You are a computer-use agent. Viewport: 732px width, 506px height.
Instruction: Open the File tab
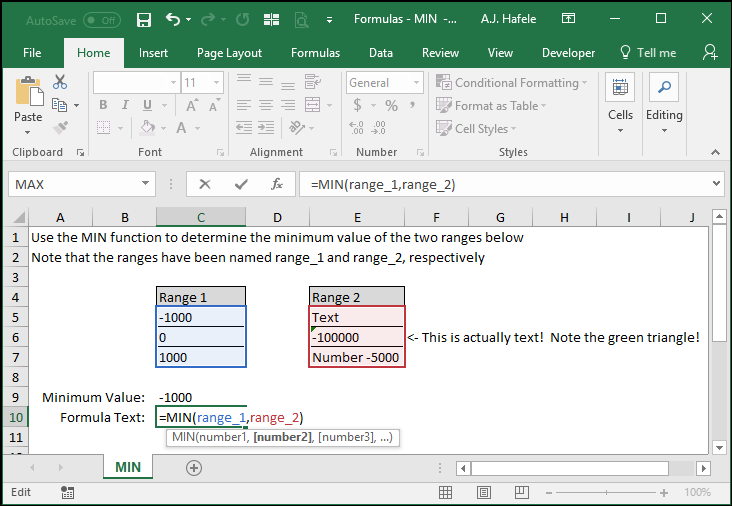point(32,53)
